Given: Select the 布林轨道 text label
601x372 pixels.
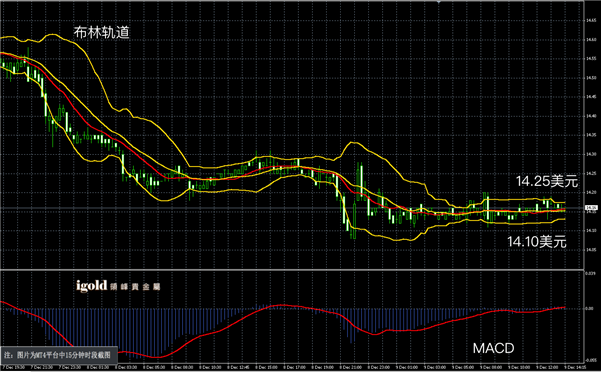Looking at the screenshot, I should coord(102,33).
